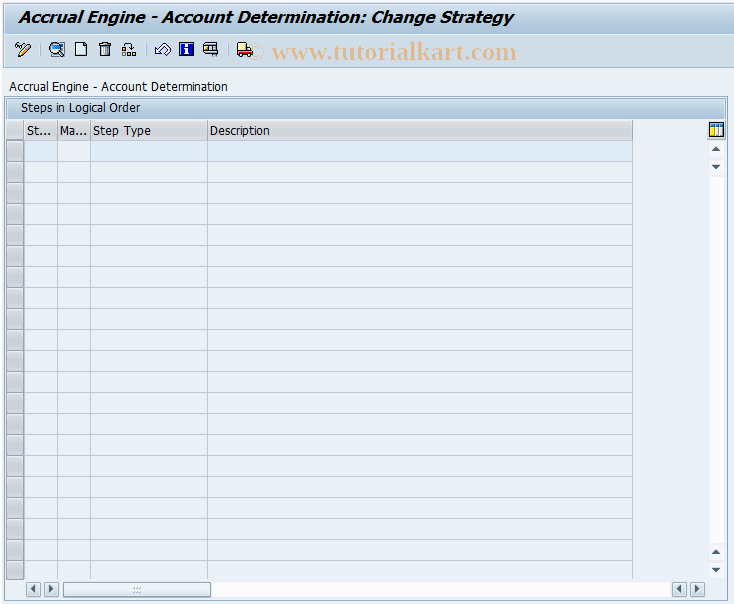Screen dimensions: 734x604
Task: Toggle Display/Change mode with pencil-and-glasses icon
Action: [22, 49]
